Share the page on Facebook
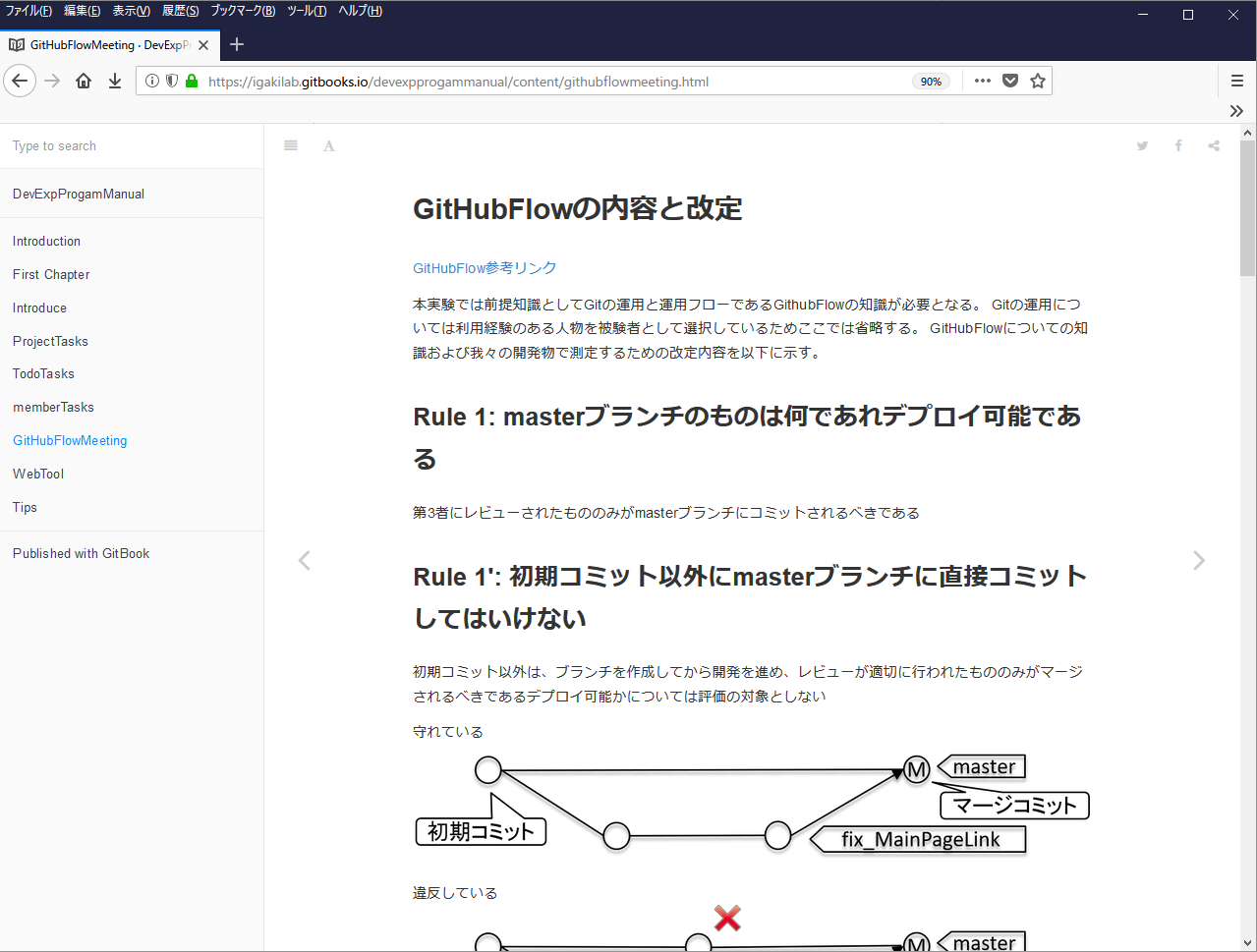 point(1178,145)
